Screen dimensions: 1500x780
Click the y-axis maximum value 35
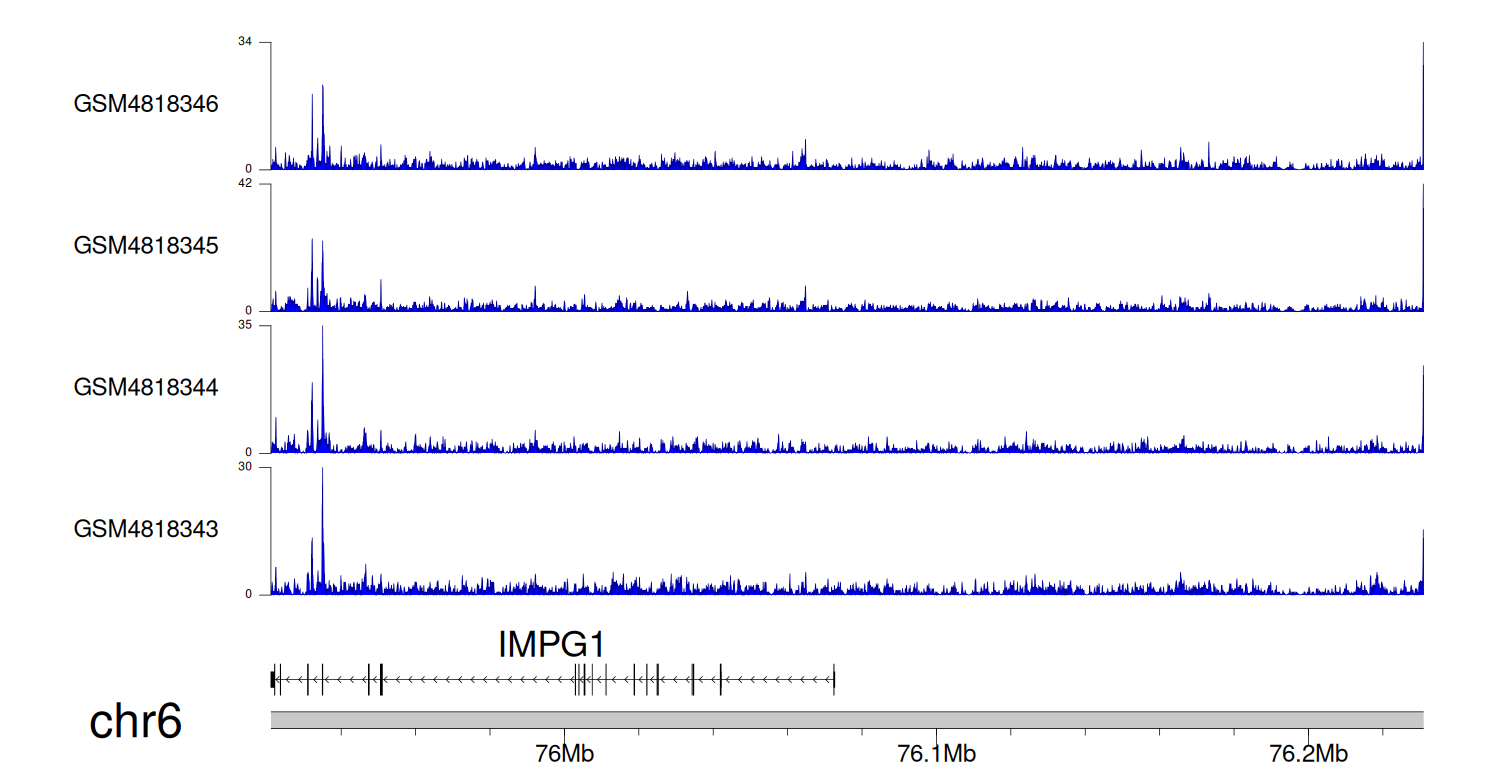[x=245, y=326]
